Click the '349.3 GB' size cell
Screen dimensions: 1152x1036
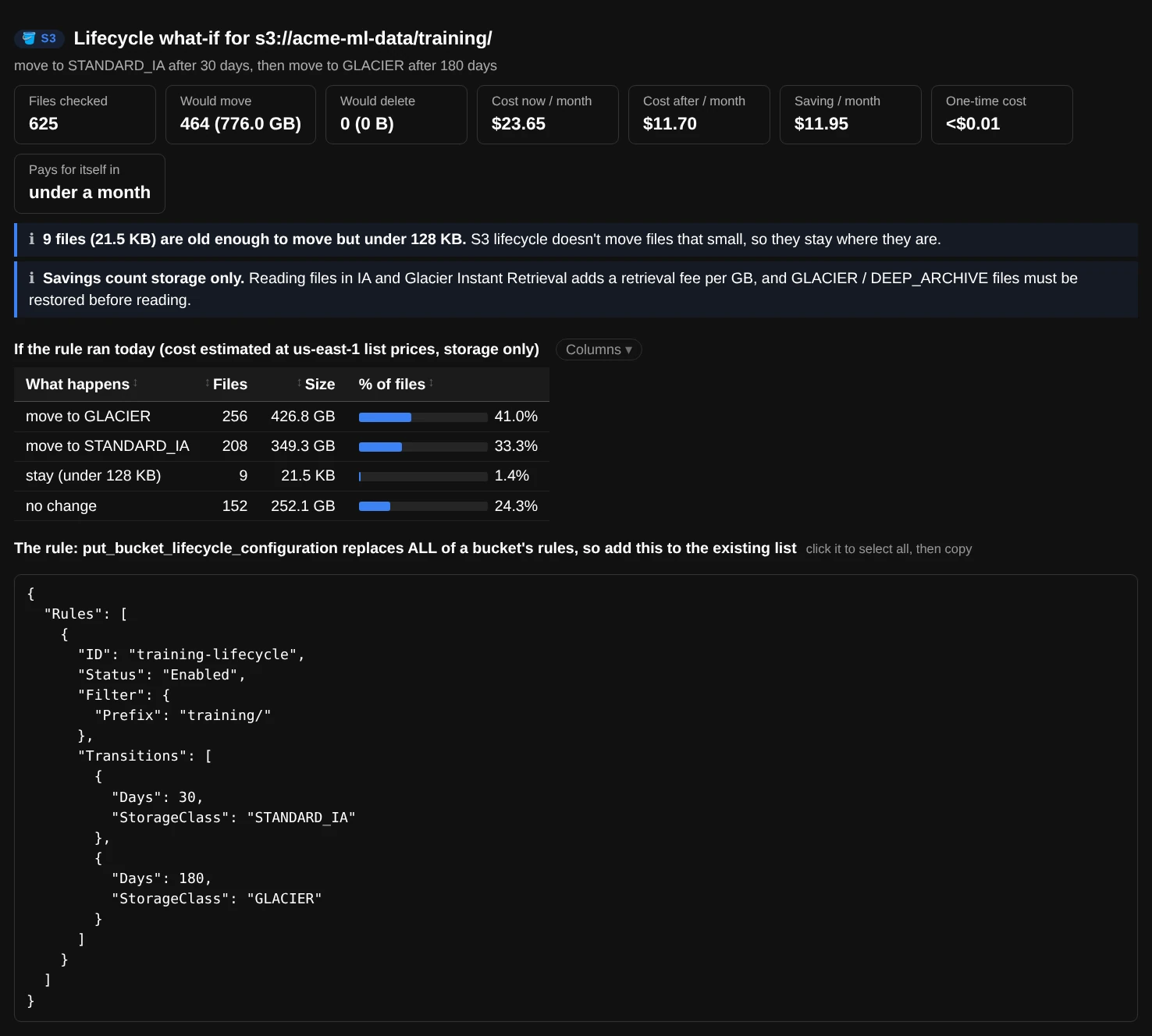click(x=303, y=446)
